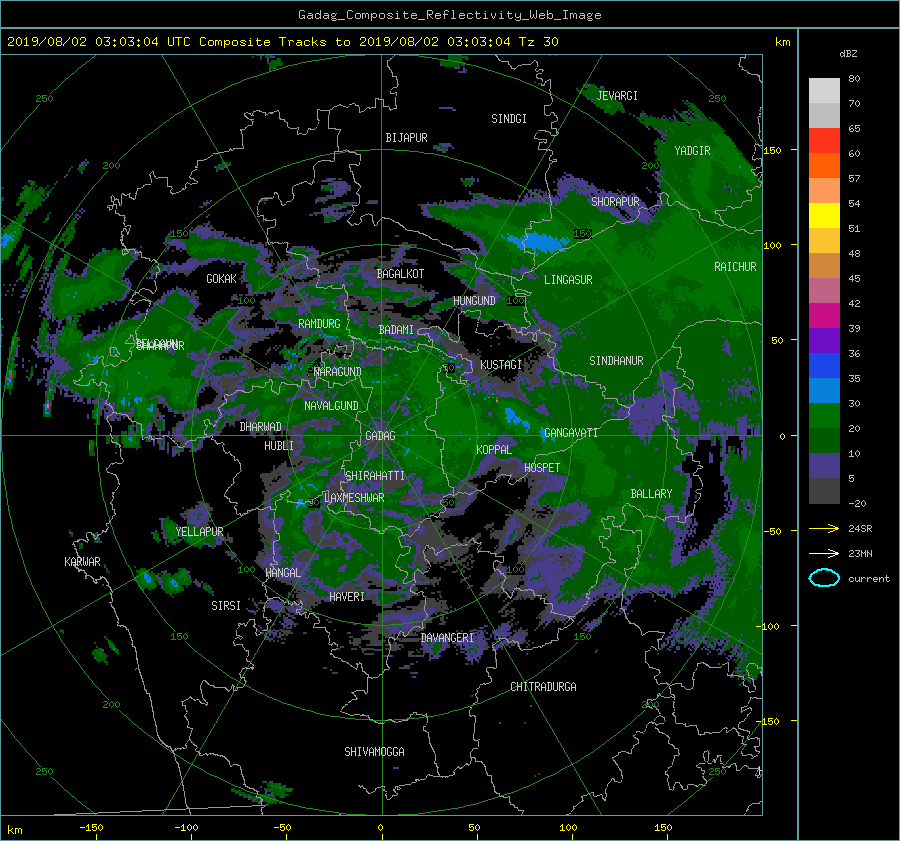This screenshot has height=841, width=900.
Task: Select the red 65–60 dBZ legend swatch
Action: coord(824,141)
